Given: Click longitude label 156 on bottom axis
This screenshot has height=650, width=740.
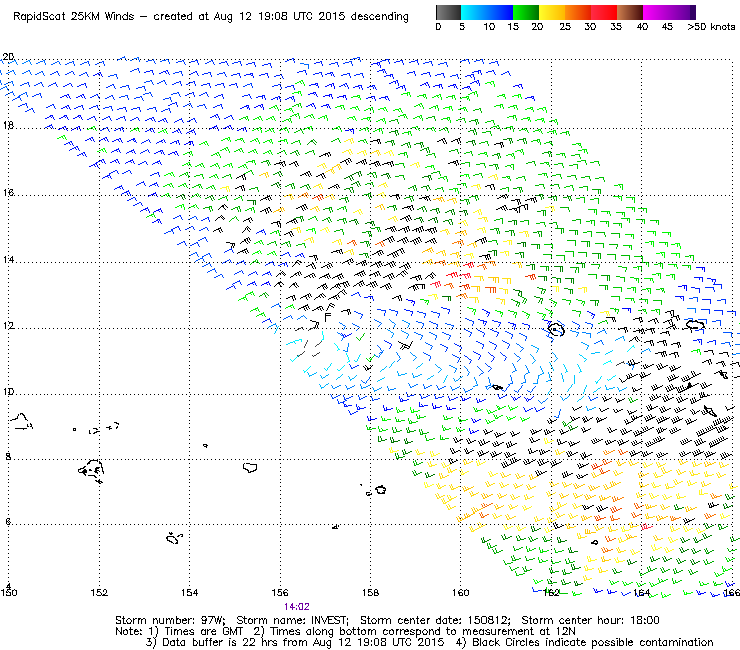Looking at the screenshot, I should [280, 593].
